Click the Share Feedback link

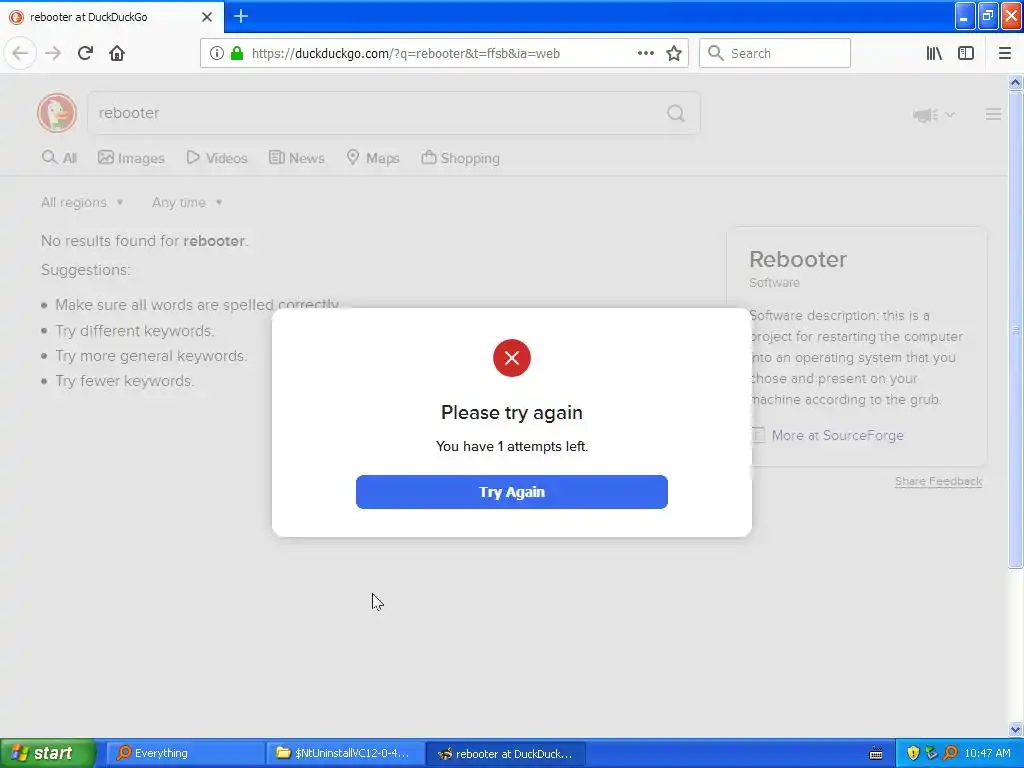click(x=938, y=481)
